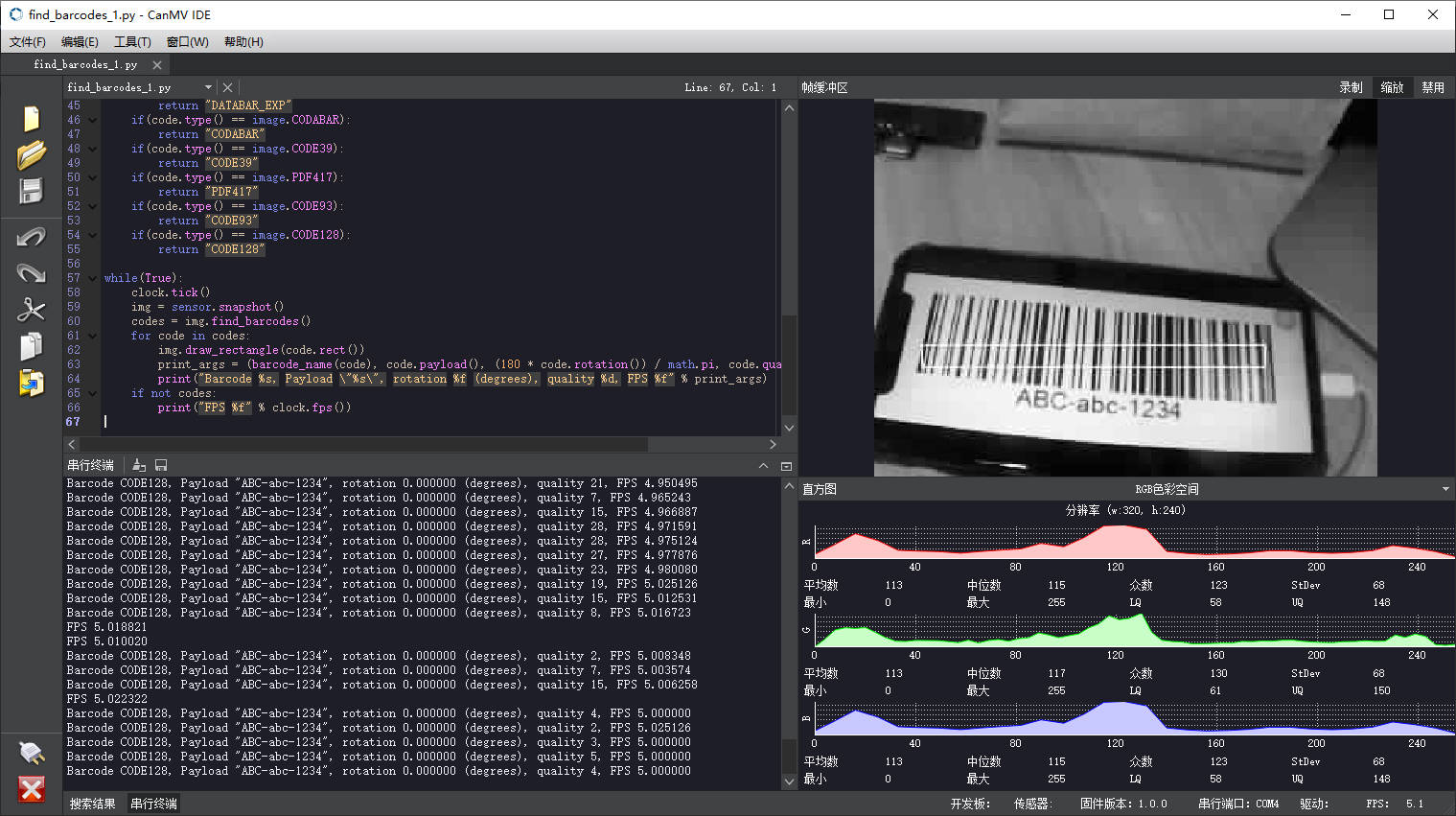The image size is (1456, 816).
Task: Copy selection with the pages icon
Action: click(32, 345)
